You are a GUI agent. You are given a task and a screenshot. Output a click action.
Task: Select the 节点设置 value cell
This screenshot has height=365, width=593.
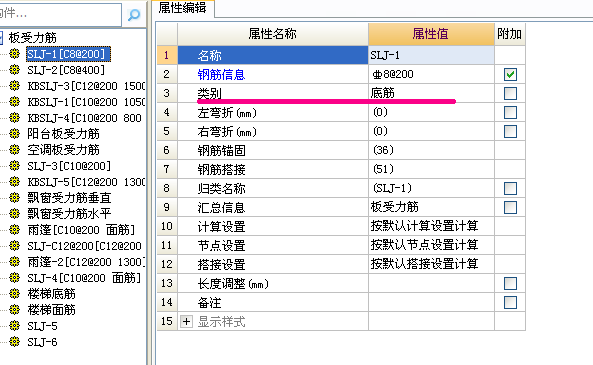point(431,245)
